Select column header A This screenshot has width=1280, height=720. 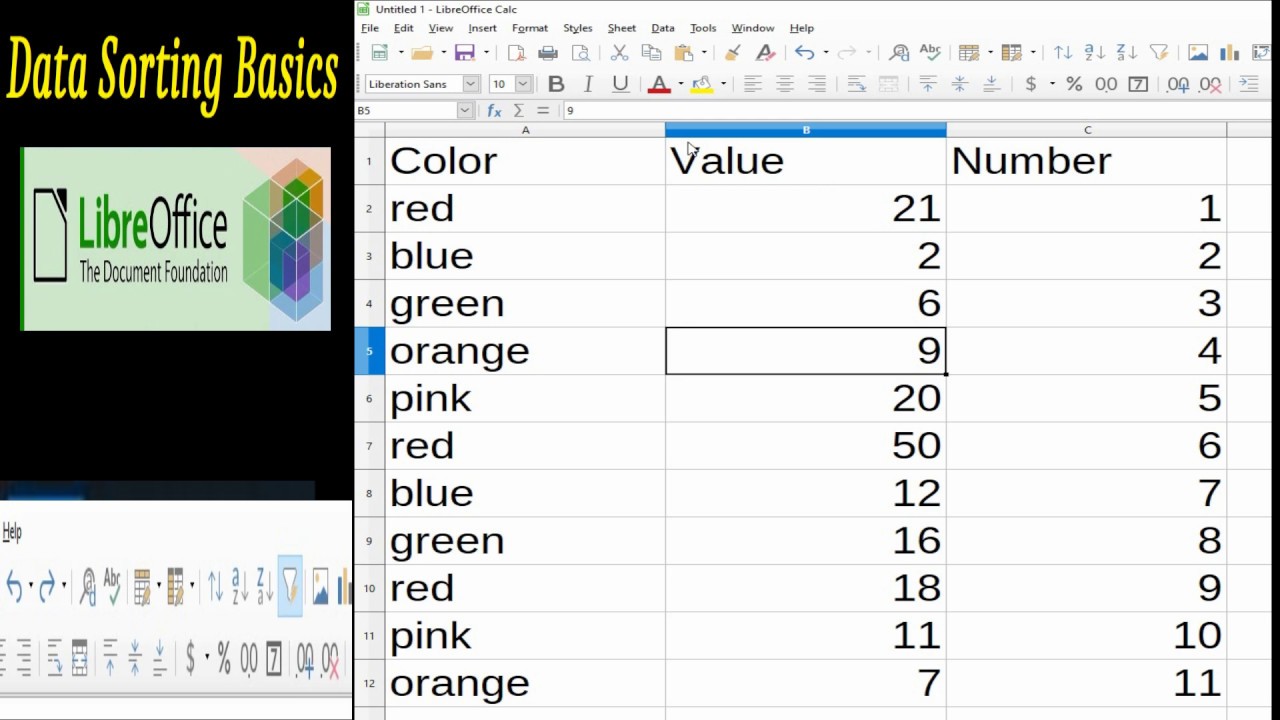pyautogui.click(x=525, y=130)
